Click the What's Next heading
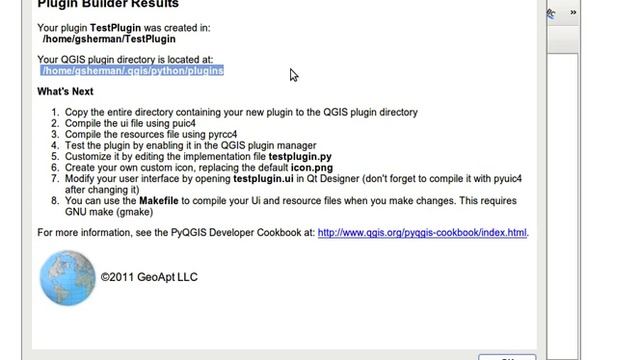Image resolution: width=640 pixels, height=360 pixels. 65,91
